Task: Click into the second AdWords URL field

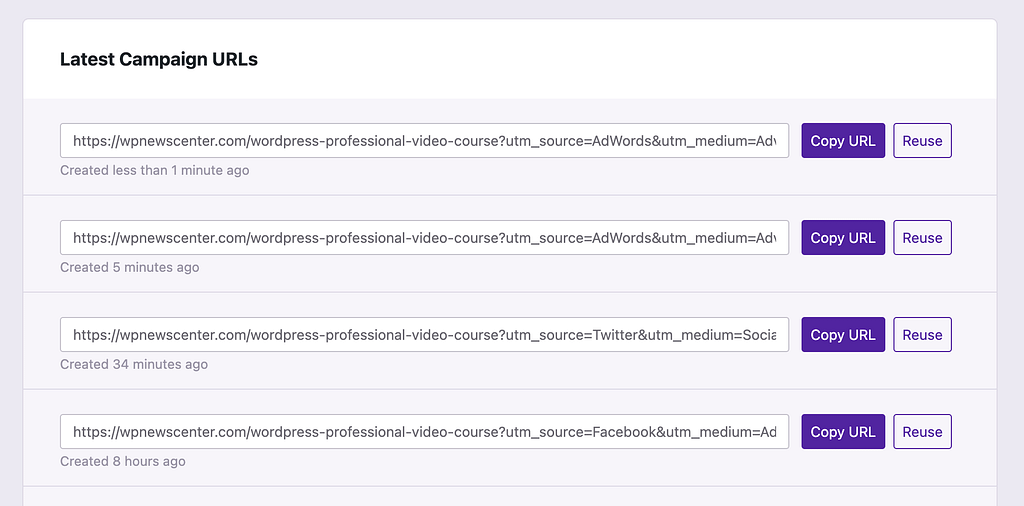Action: tap(424, 238)
